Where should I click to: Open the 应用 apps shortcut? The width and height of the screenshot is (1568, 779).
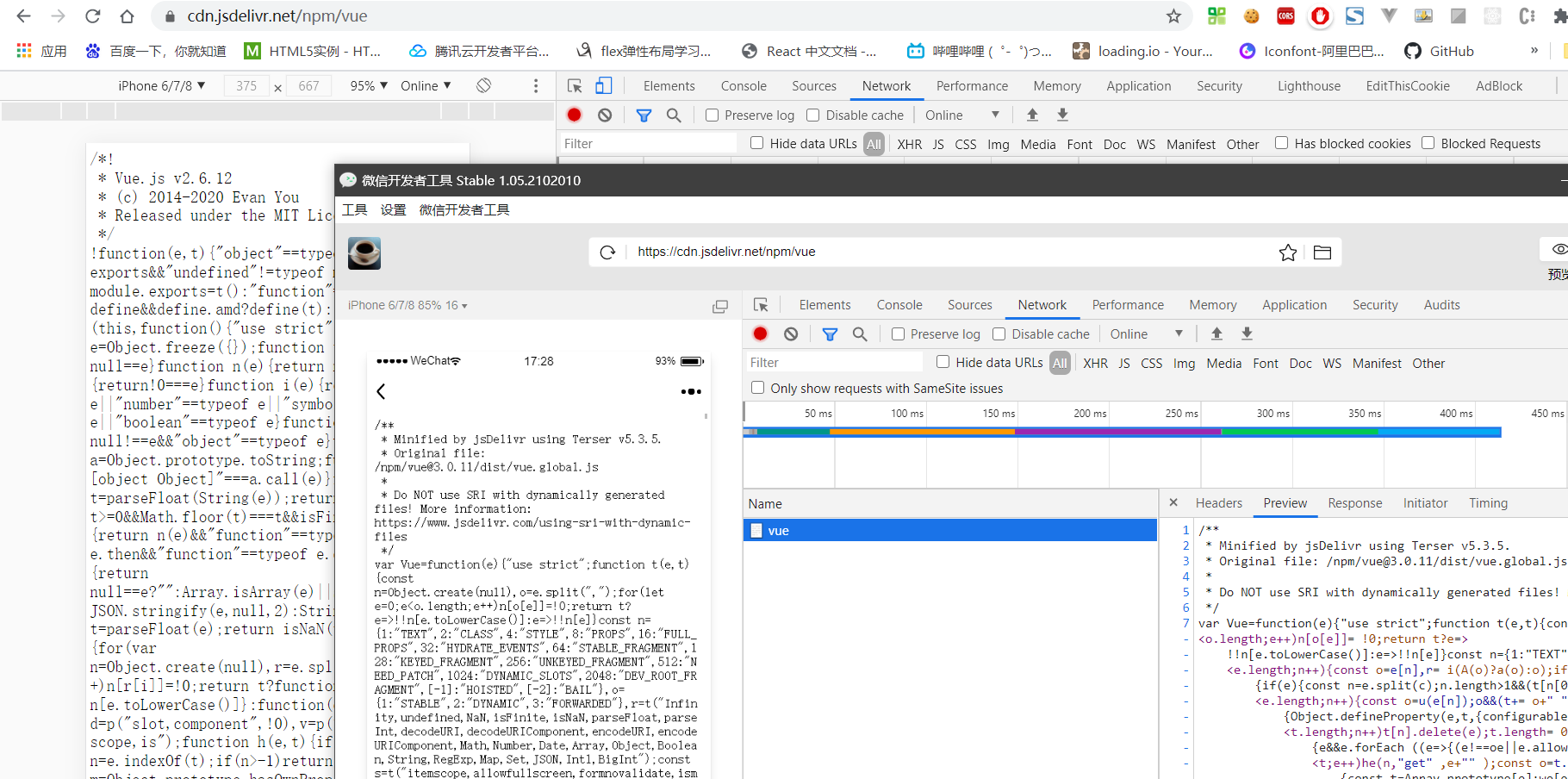41,51
